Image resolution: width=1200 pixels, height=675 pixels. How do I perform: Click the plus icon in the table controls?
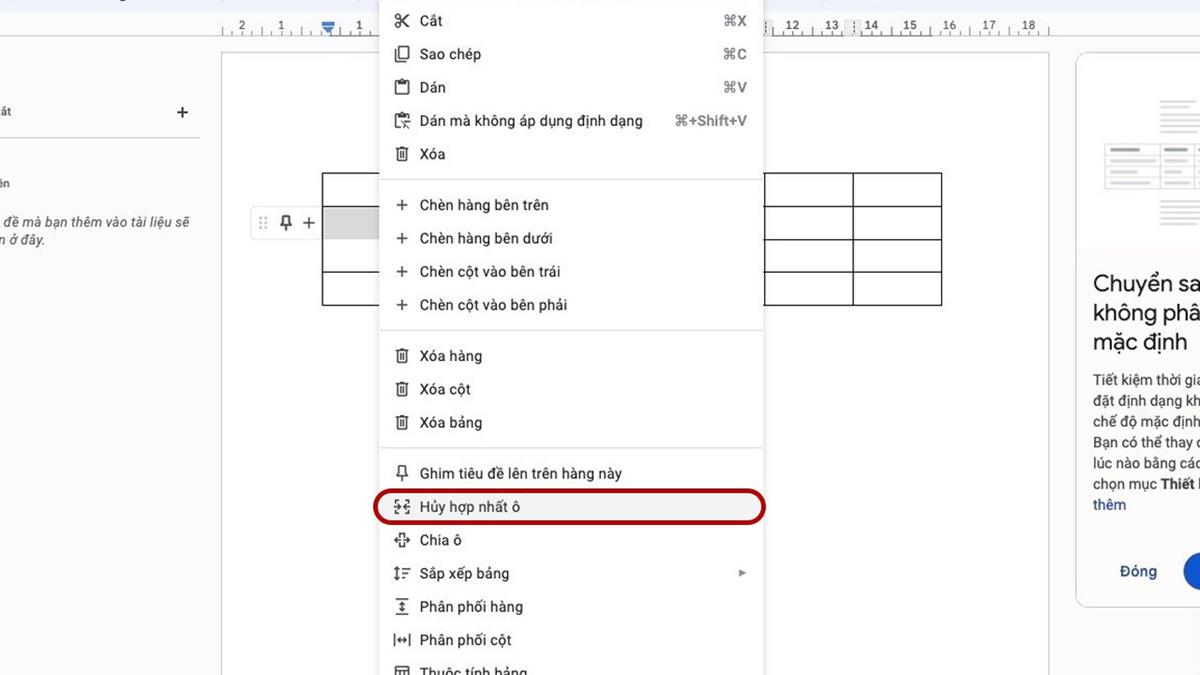coord(307,223)
